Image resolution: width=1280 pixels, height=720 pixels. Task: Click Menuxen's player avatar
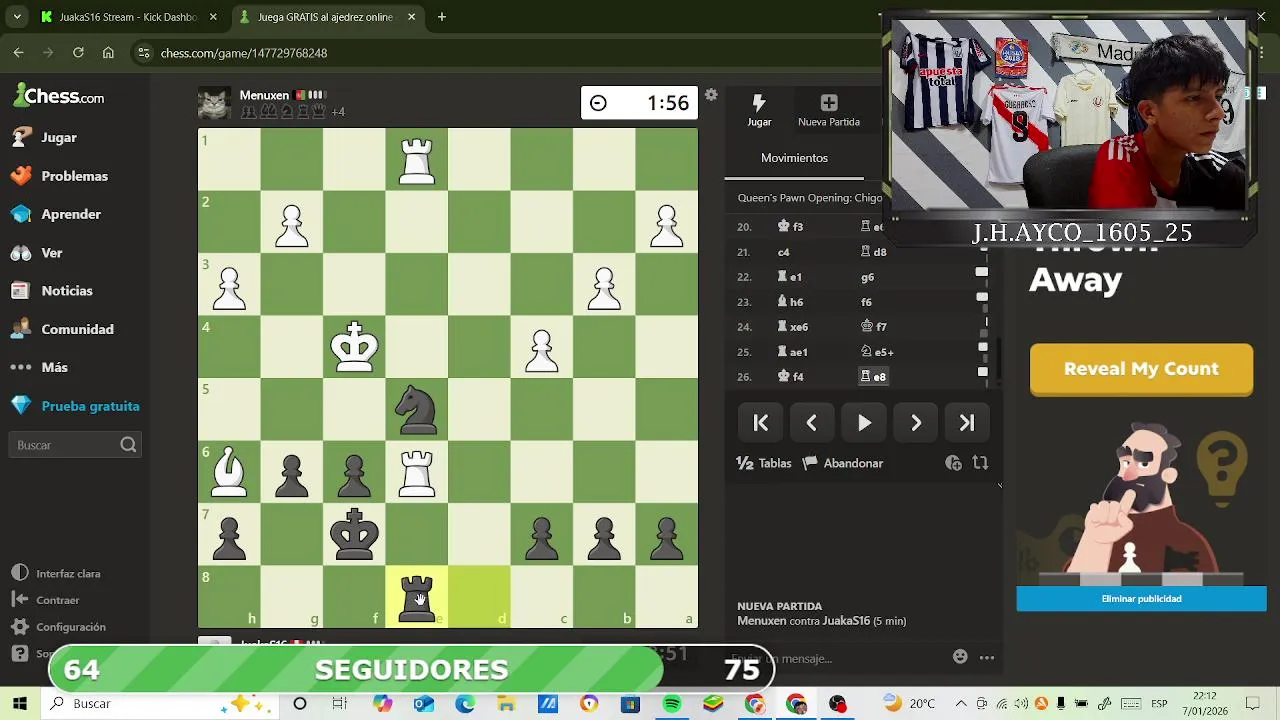(x=213, y=103)
